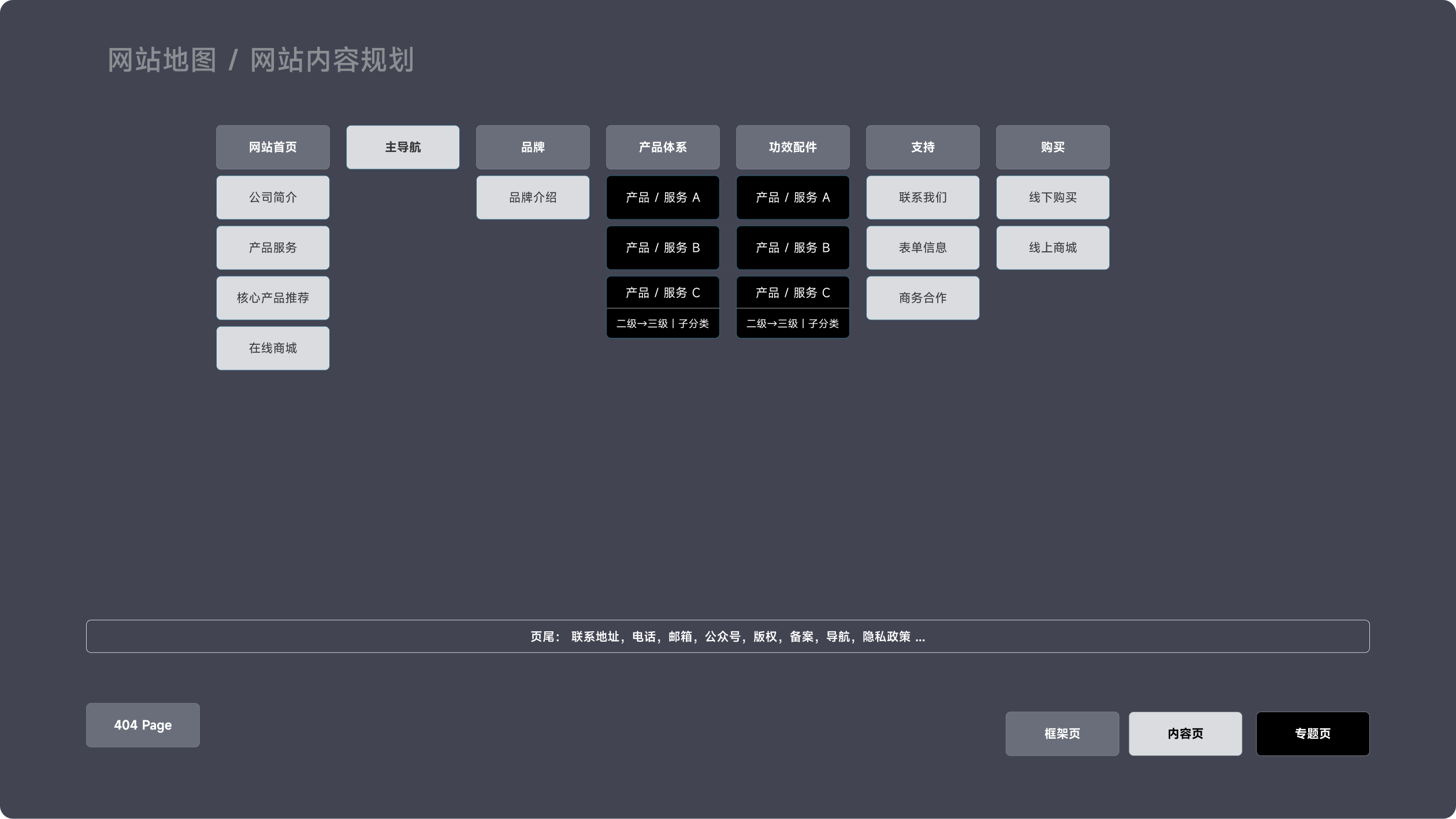This screenshot has height=819, width=1456.
Task: Expand 二级→三级 子分类 under 产品体系
Action: pos(662,323)
